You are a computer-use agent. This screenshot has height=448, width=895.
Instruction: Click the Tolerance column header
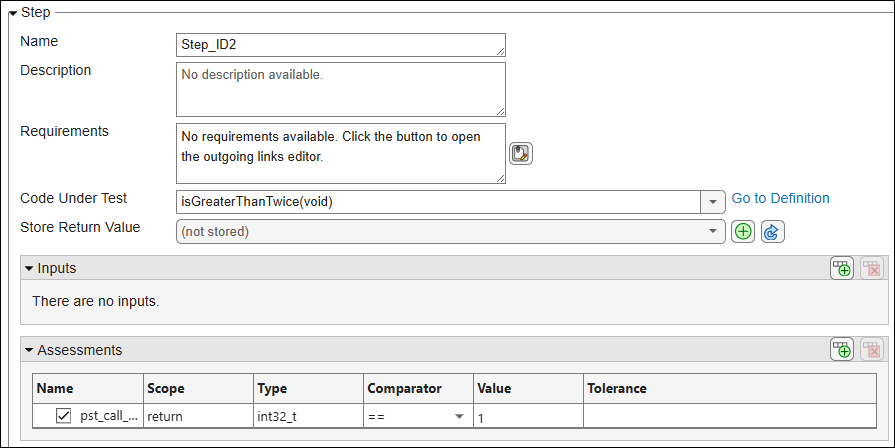(729, 388)
